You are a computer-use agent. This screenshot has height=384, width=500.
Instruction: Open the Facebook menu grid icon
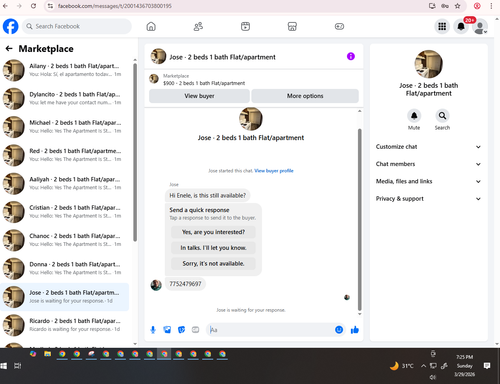pyautogui.click(x=442, y=26)
